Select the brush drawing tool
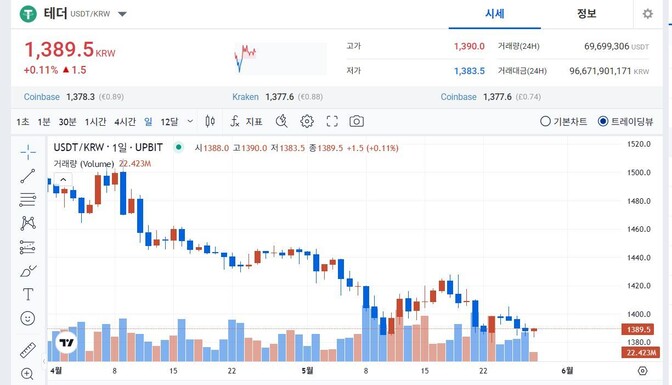The image size is (672, 385). (x=28, y=271)
